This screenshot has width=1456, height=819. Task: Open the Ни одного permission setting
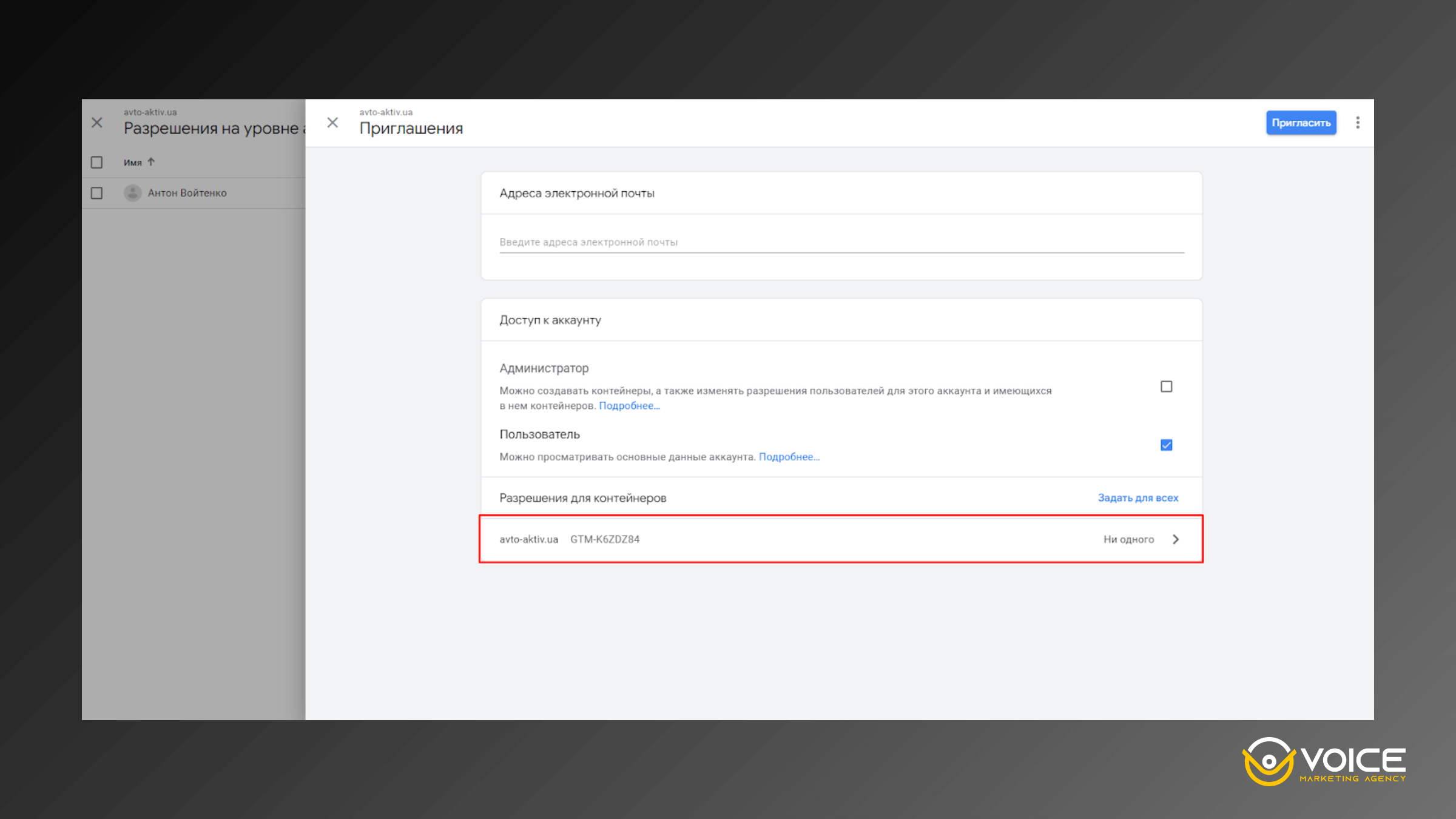tap(1128, 539)
